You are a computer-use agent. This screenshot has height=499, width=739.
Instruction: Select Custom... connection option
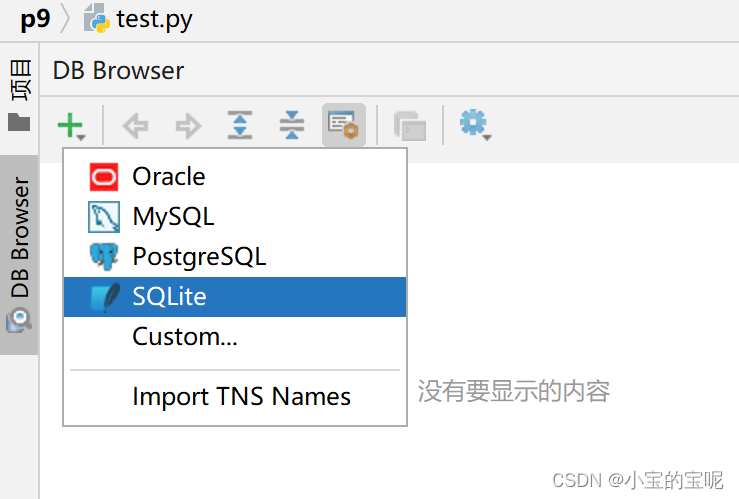(x=235, y=336)
